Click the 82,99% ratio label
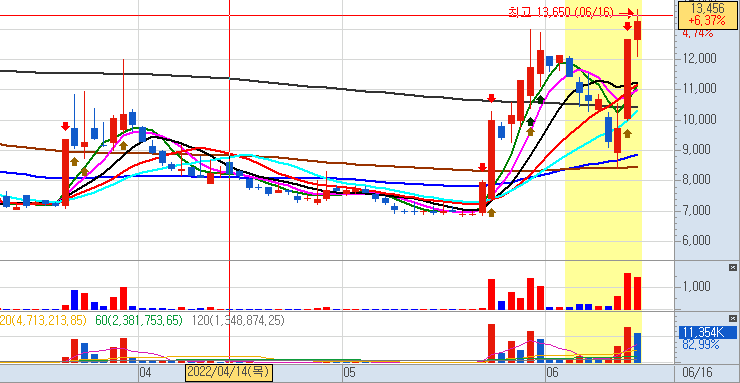The image size is (740, 383). click(700, 345)
